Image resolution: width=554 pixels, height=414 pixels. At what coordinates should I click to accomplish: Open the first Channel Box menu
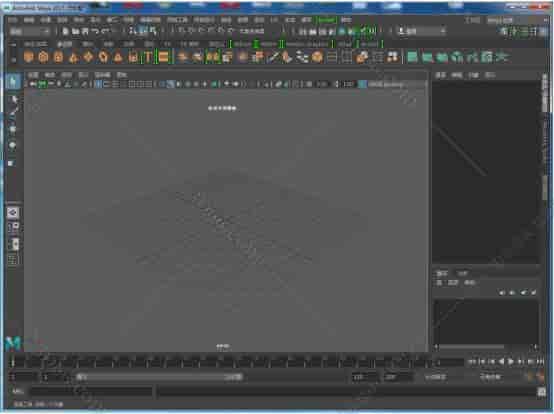point(440,75)
